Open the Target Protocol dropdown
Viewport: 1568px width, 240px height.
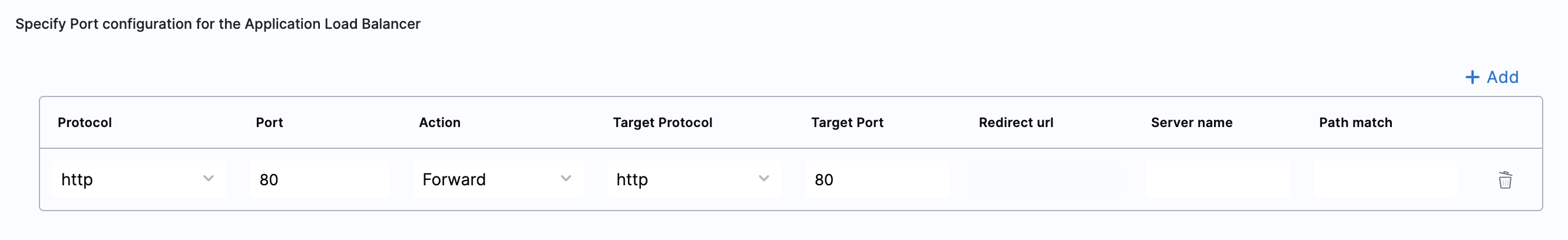click(693, 179)
